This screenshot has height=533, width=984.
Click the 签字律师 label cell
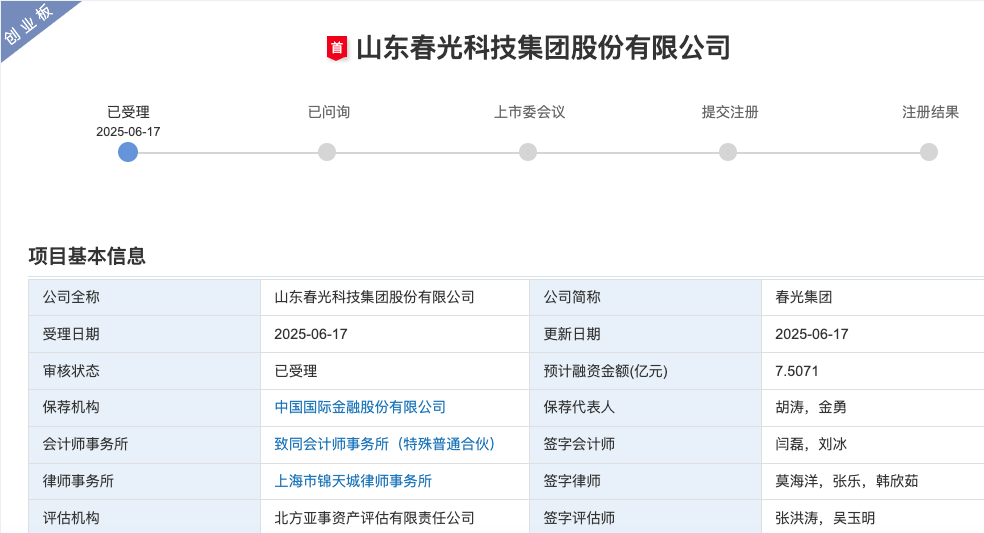point(645,482)
